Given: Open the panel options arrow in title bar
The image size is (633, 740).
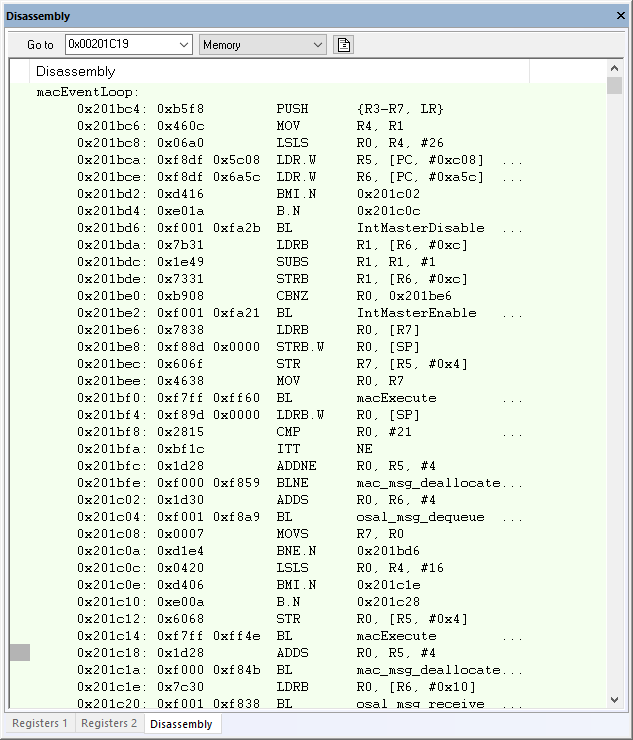Looking at the screenshot, I should coord(602,16).
